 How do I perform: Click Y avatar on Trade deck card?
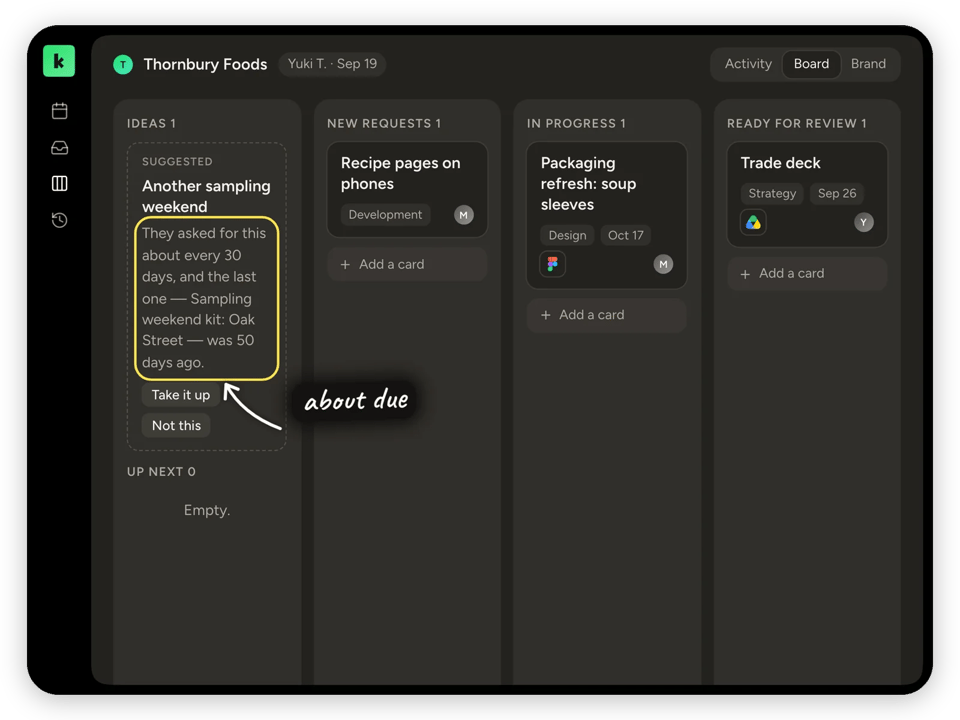(x=863, y=222)
